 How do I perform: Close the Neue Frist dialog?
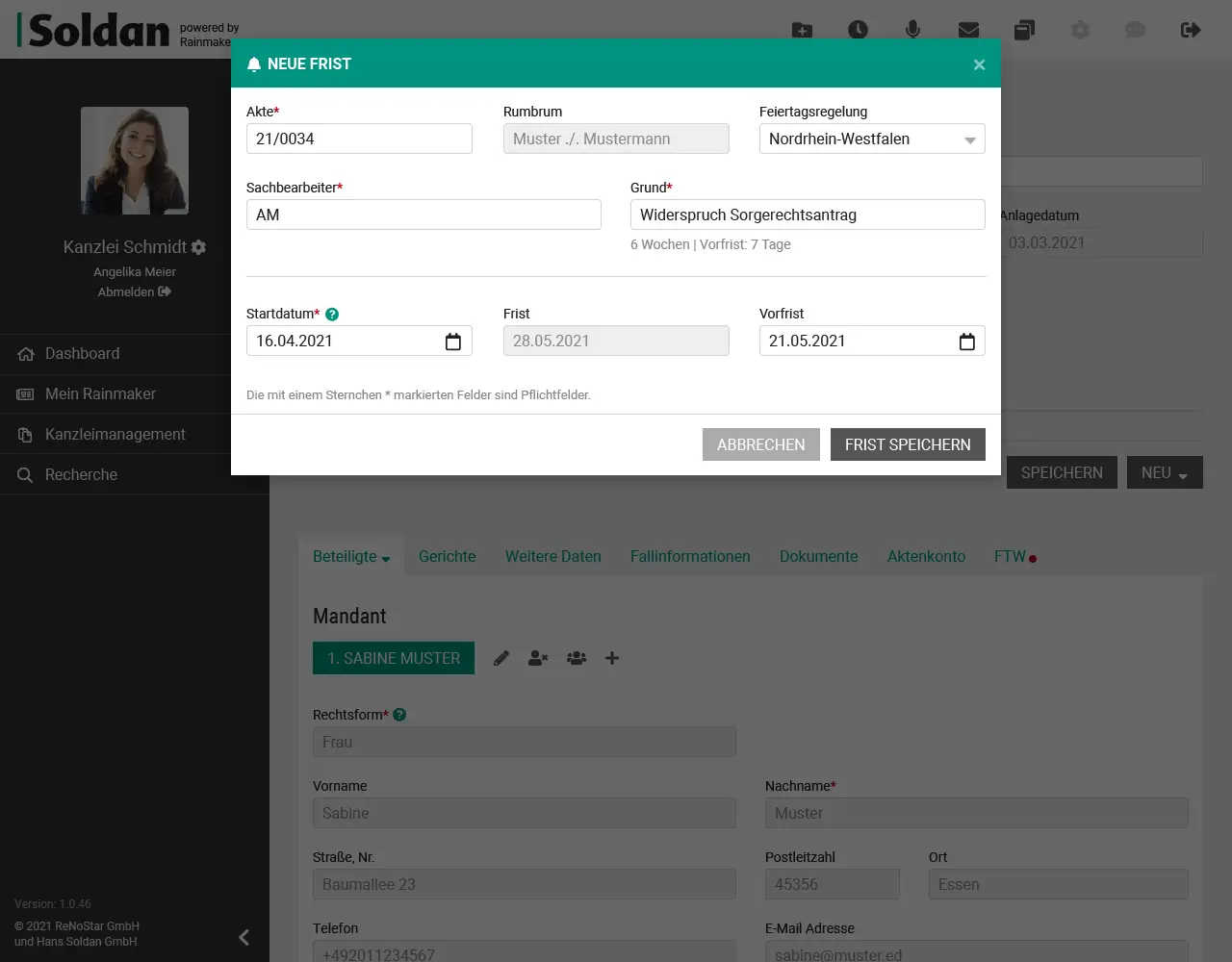[979, 64]
